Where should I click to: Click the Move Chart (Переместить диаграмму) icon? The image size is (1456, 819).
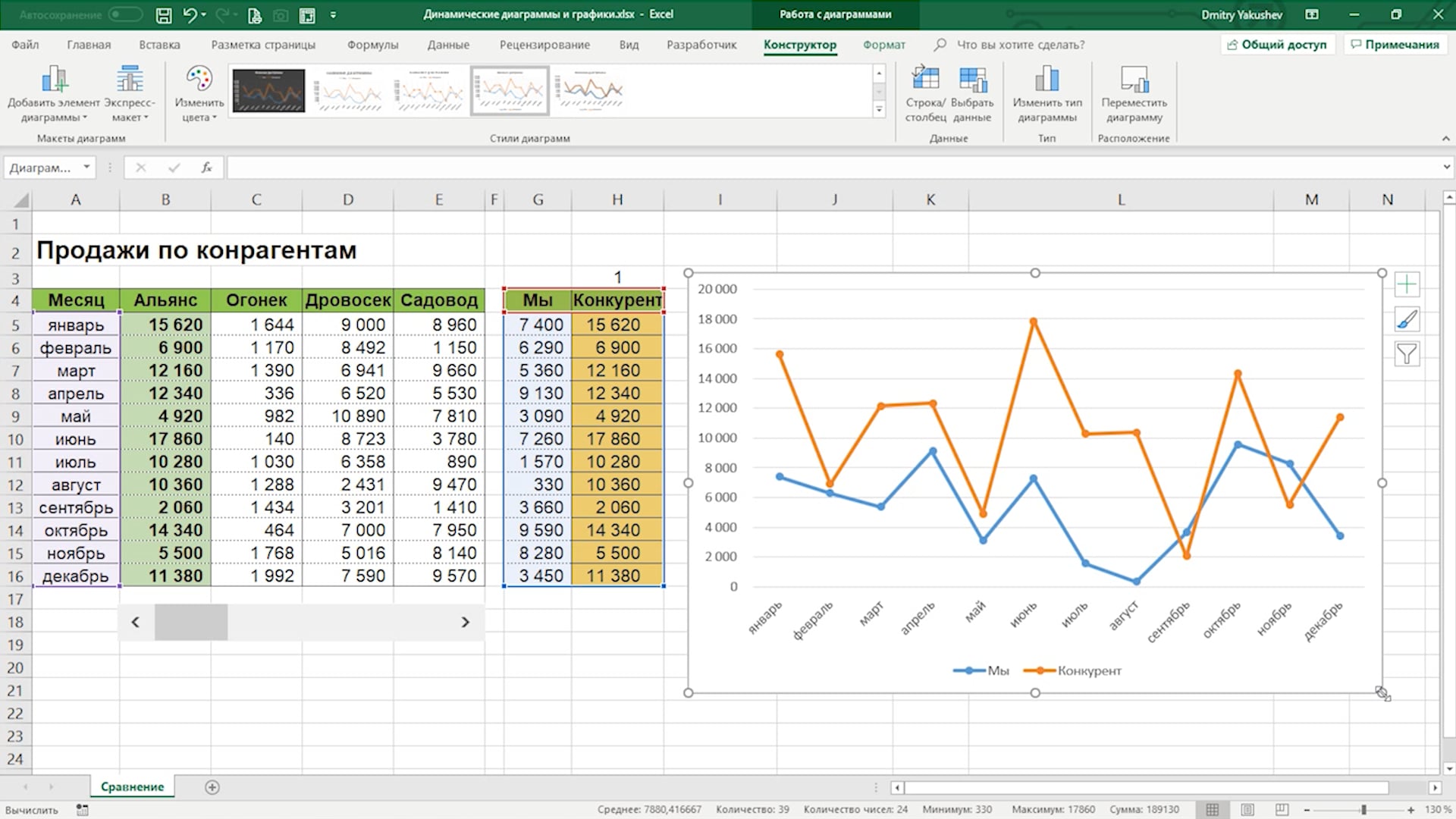tap(1134, 79)
